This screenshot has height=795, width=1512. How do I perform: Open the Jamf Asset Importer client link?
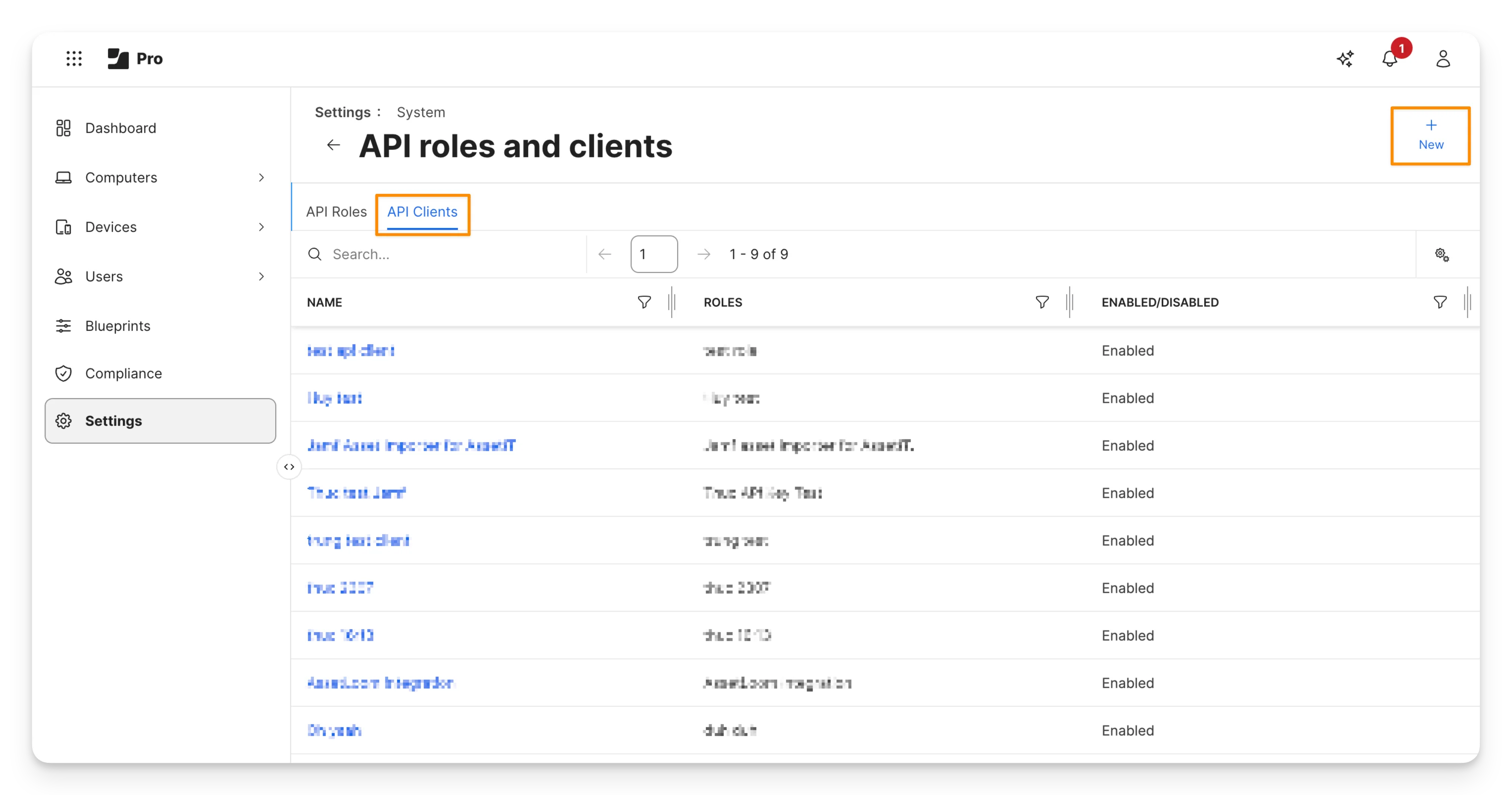pos(411,445)
